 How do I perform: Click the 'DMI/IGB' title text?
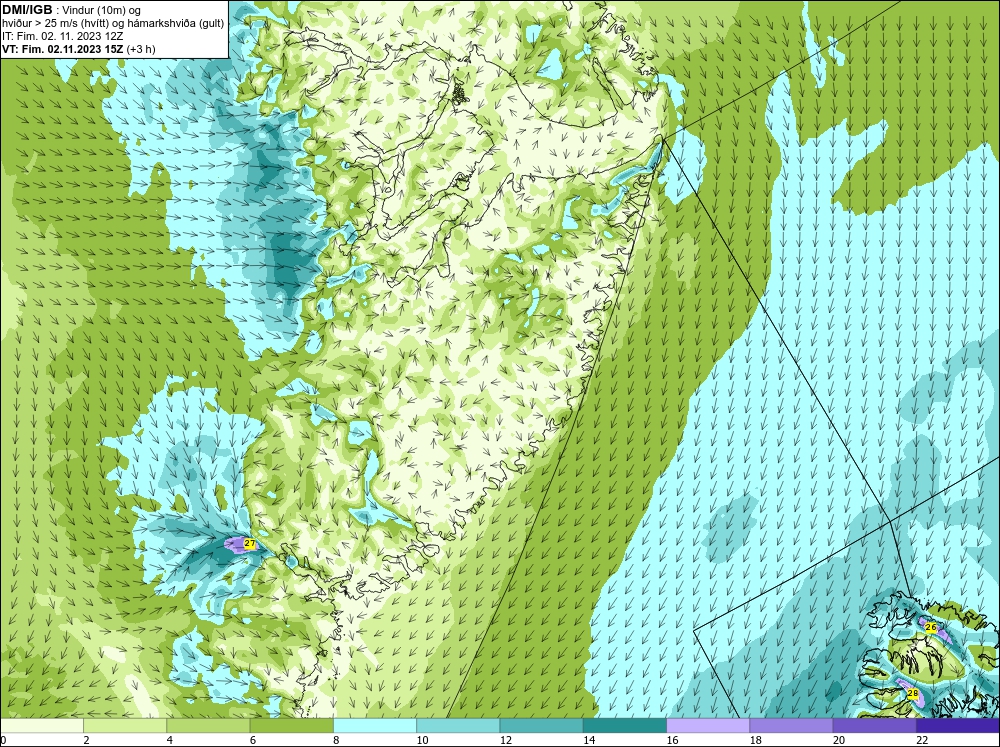click(27, 10)
